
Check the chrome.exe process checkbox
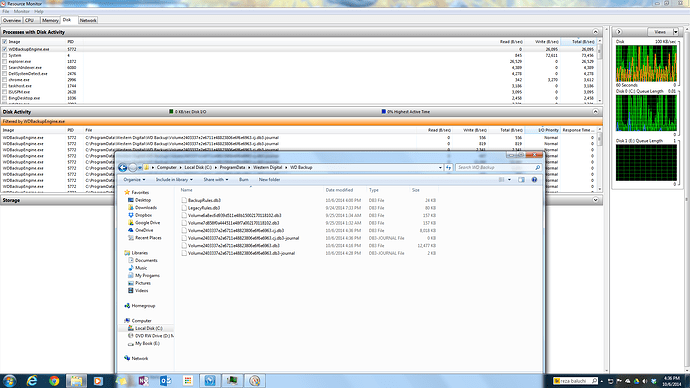pyautogui.click(x=4, y=80)
